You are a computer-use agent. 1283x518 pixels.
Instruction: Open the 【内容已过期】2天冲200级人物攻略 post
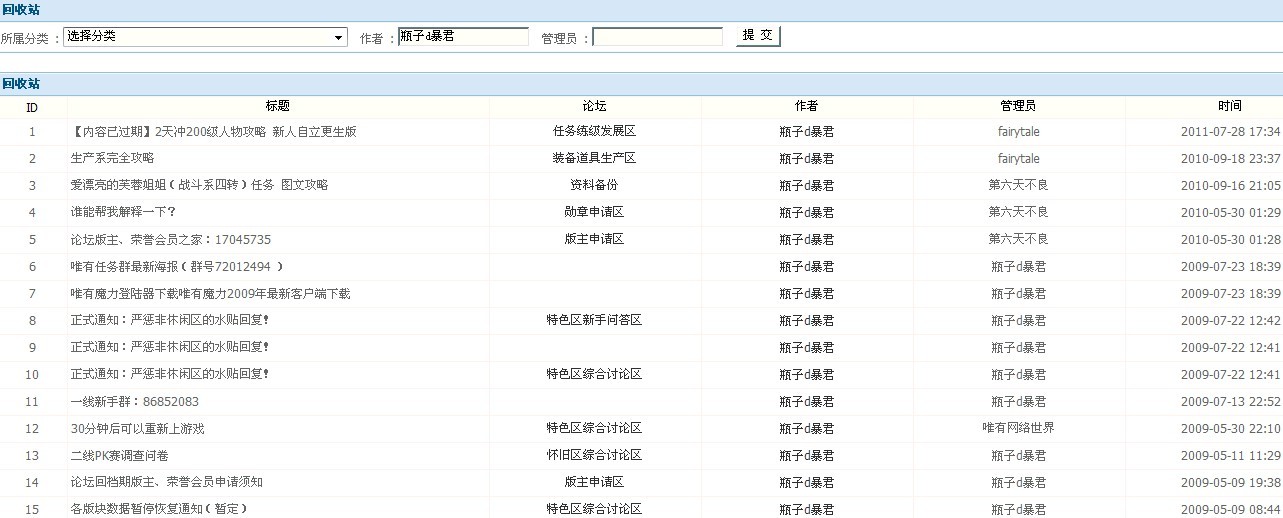(213, 131)
